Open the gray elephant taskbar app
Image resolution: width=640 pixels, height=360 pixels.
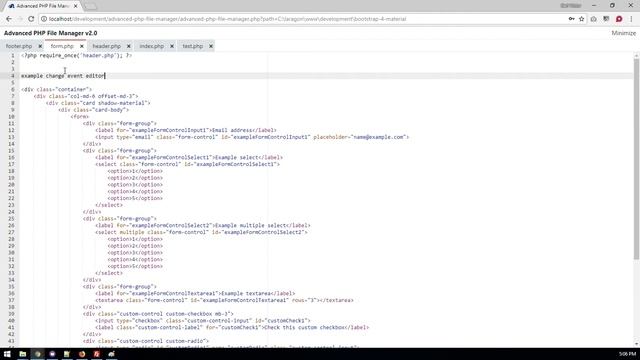coord(111,354)
